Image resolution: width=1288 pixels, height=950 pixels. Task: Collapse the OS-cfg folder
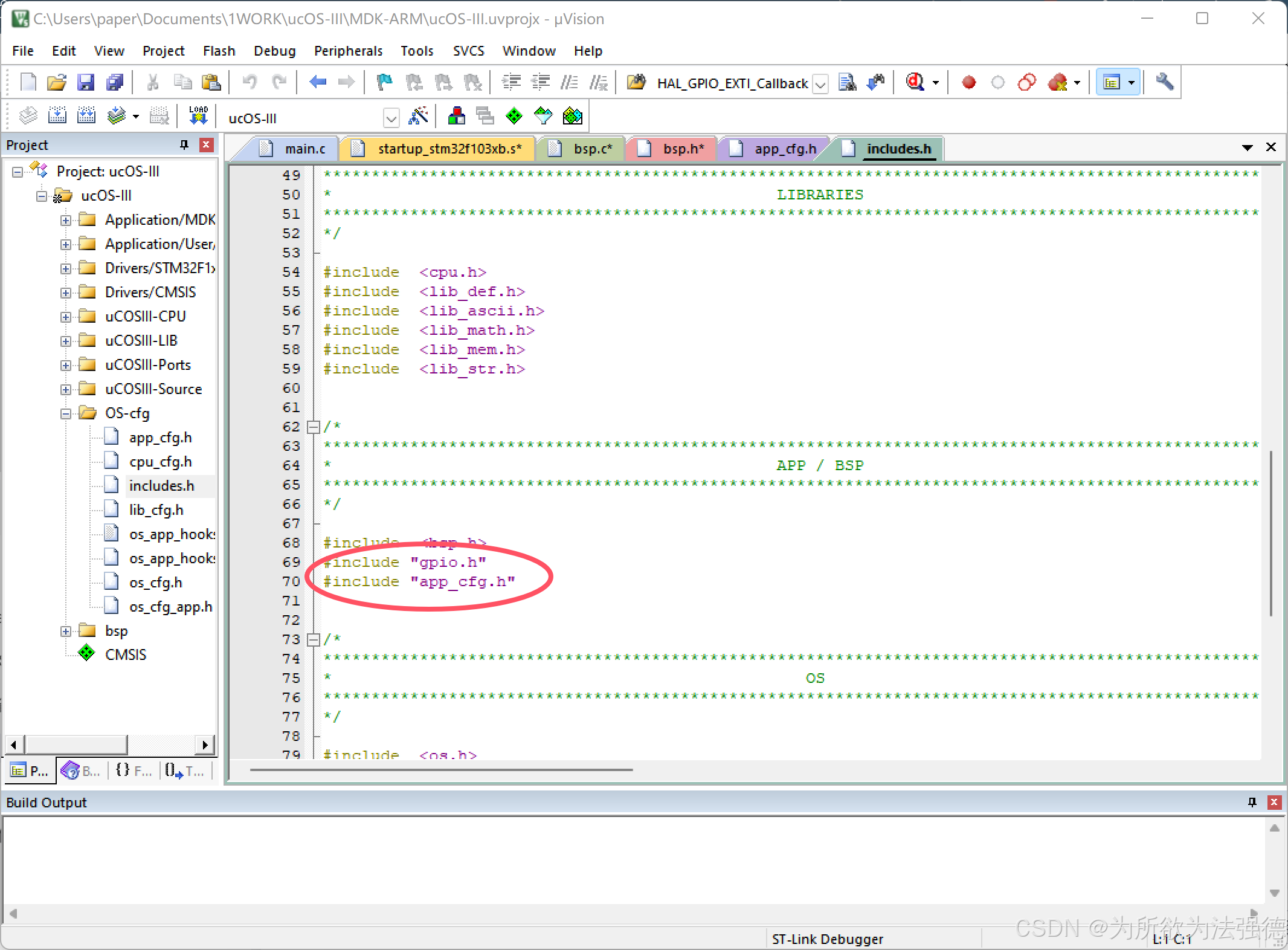coord(65,413)
